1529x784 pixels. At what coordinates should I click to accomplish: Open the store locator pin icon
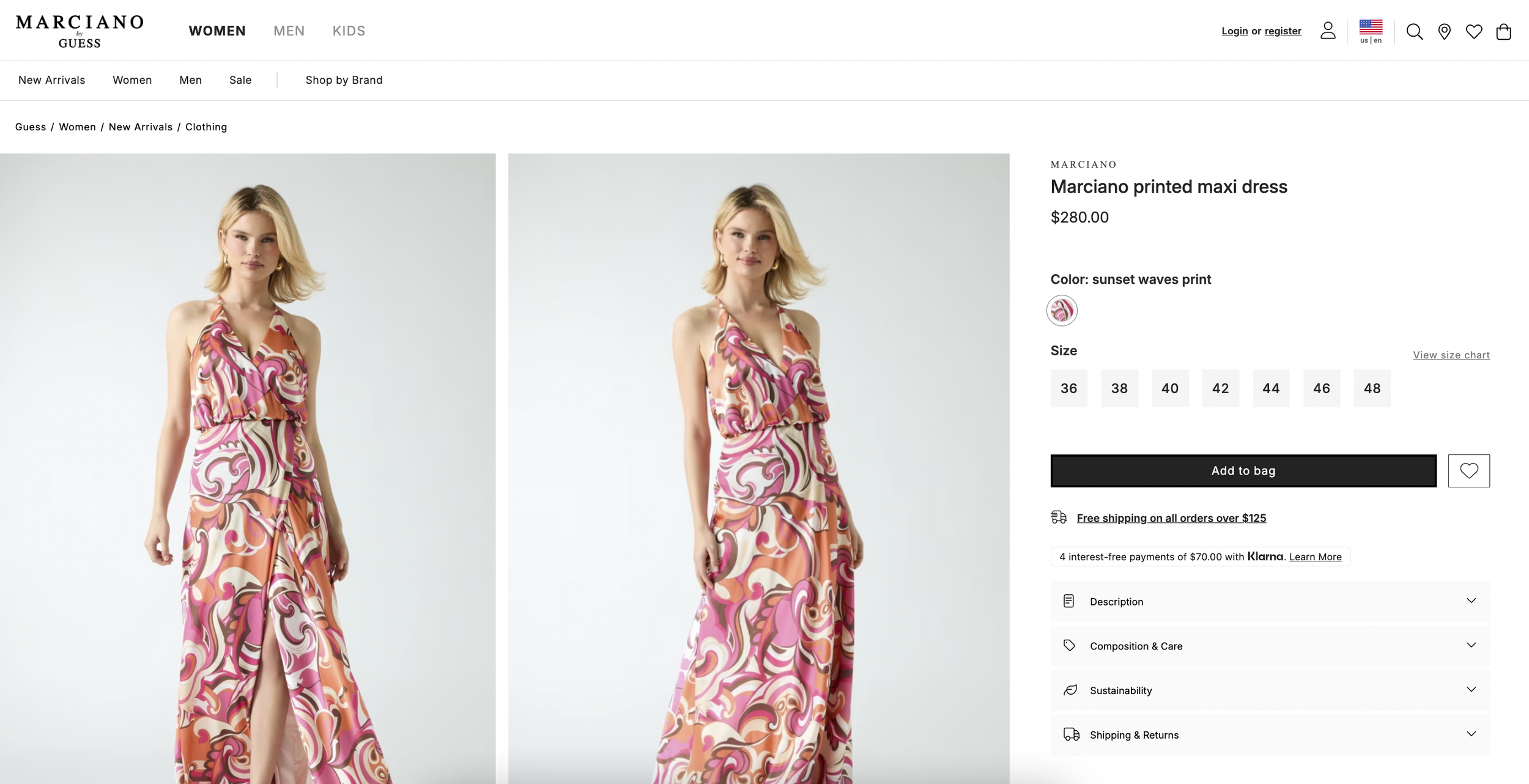click(x=1444, y=31)
